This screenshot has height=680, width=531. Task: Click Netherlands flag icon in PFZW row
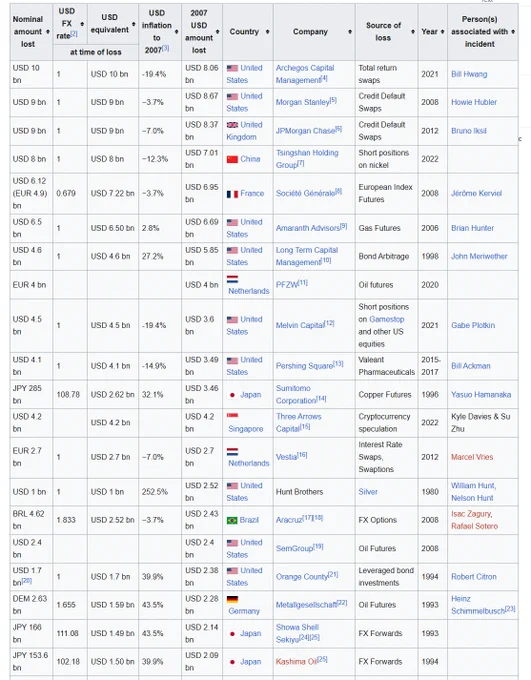pyautogui.click(x=232, y=279)
